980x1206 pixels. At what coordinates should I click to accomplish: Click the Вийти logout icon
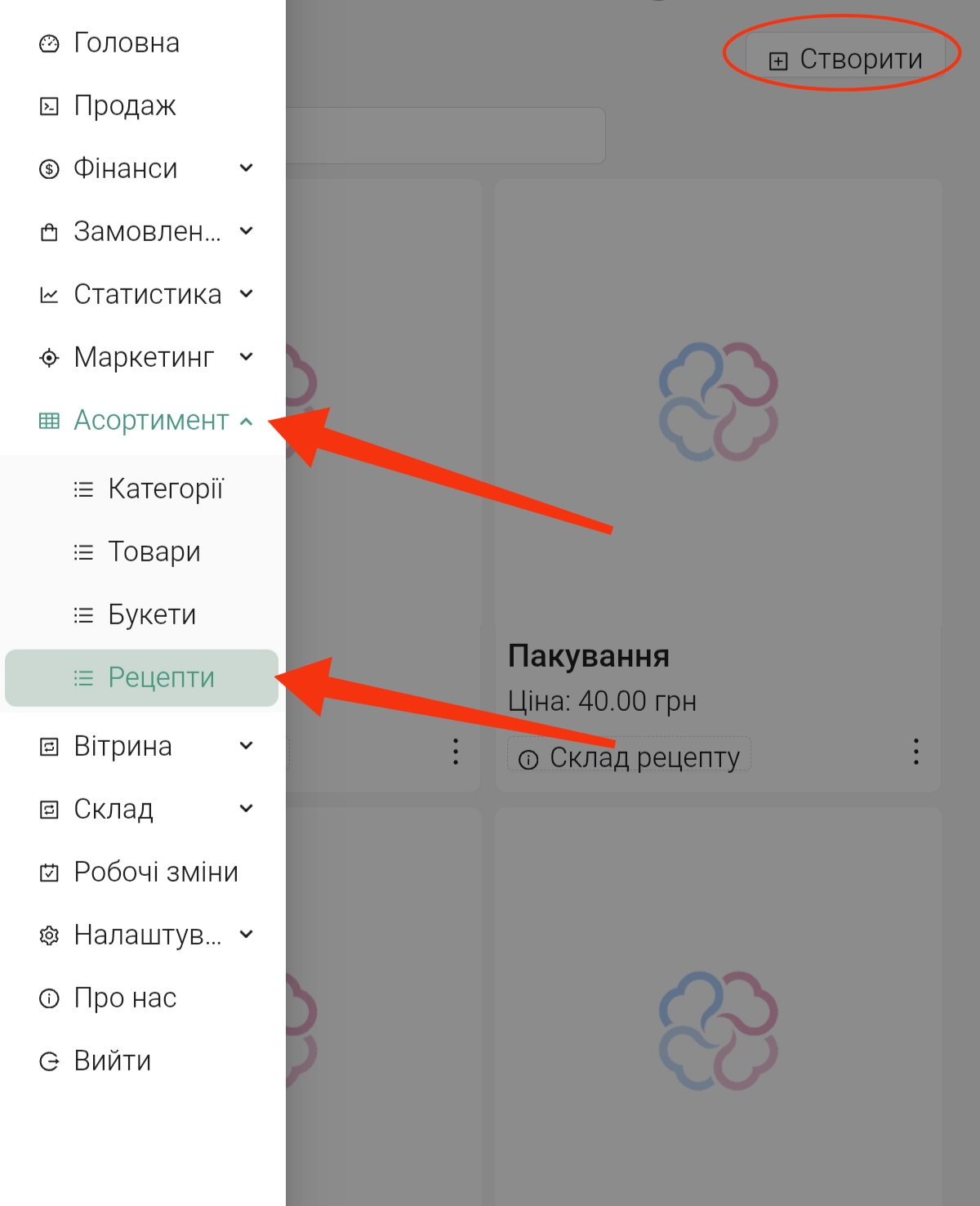(x=49, y=1061)
